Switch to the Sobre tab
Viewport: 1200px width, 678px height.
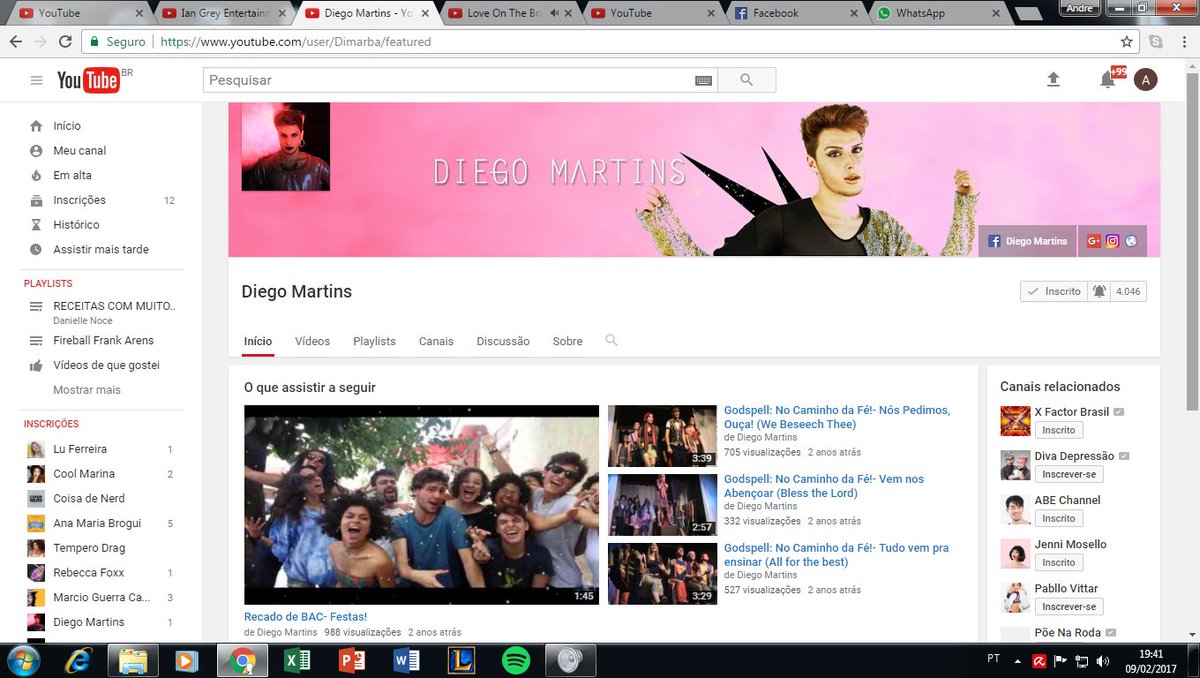pos(567,342)
